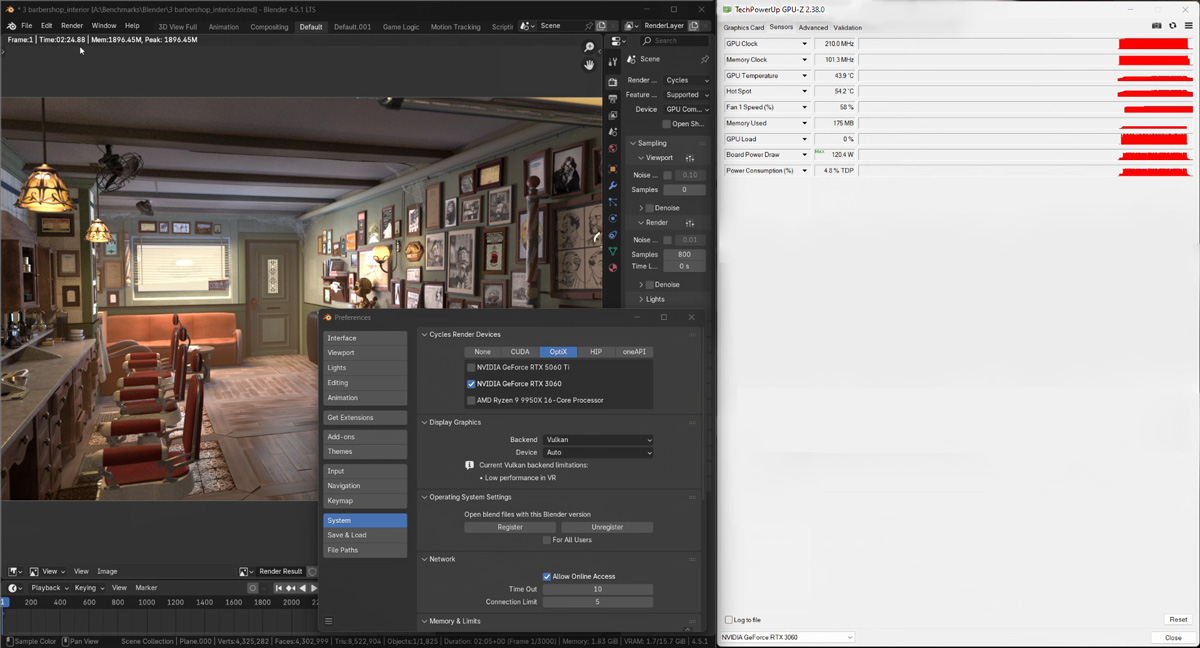Open the Display Graphics Backend Vulkan dropdown
The image size is (1200, 648).
click(x=598, y=440)
